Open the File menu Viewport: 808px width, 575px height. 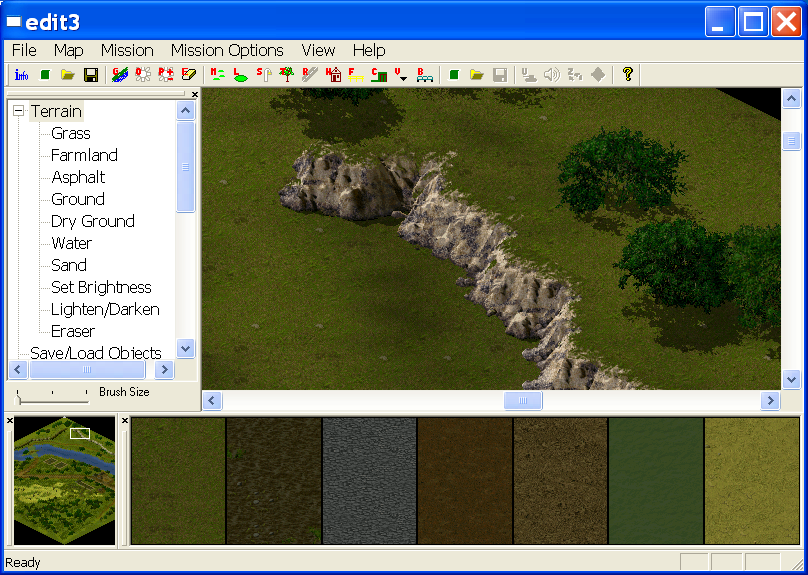pos(24,50)
